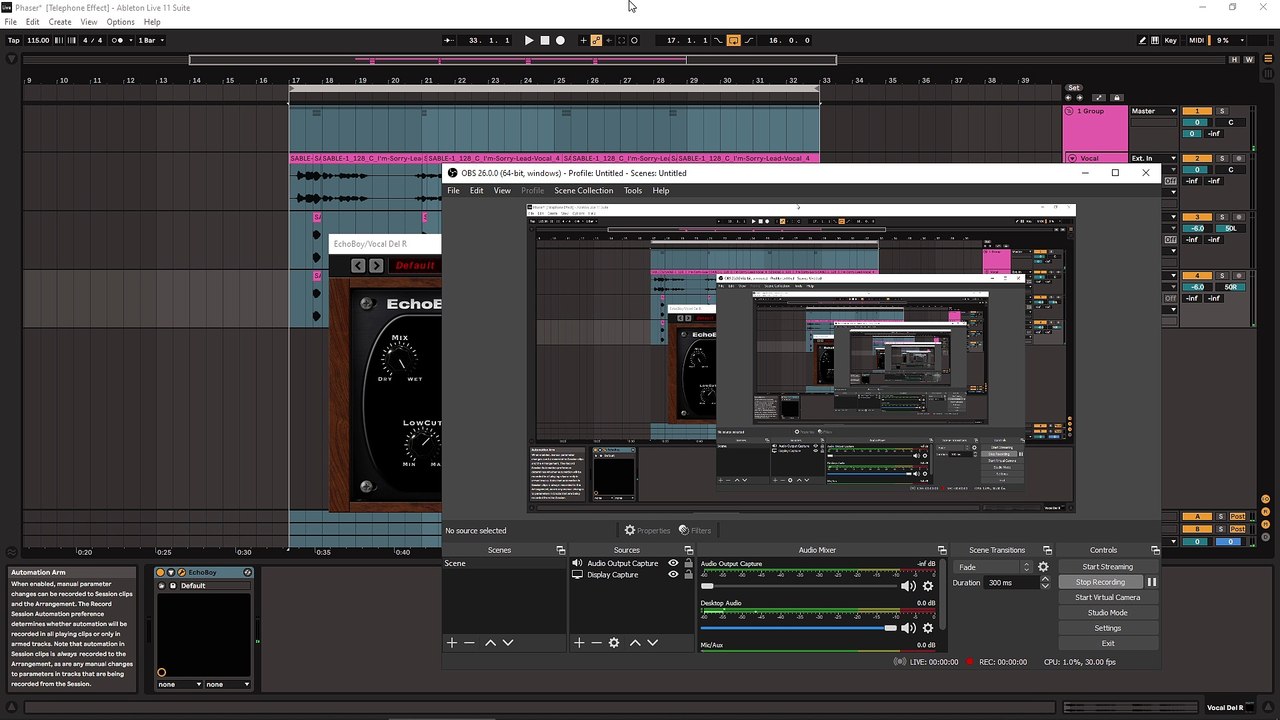Add a new source with plus icon
The image size is (1280, 720).
point(579,643)
